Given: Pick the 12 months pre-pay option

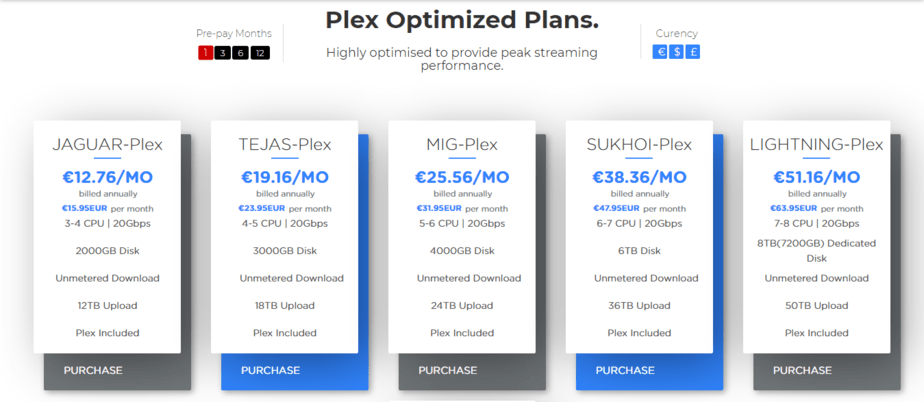Looking at the screenshot, I should [260, 53].
